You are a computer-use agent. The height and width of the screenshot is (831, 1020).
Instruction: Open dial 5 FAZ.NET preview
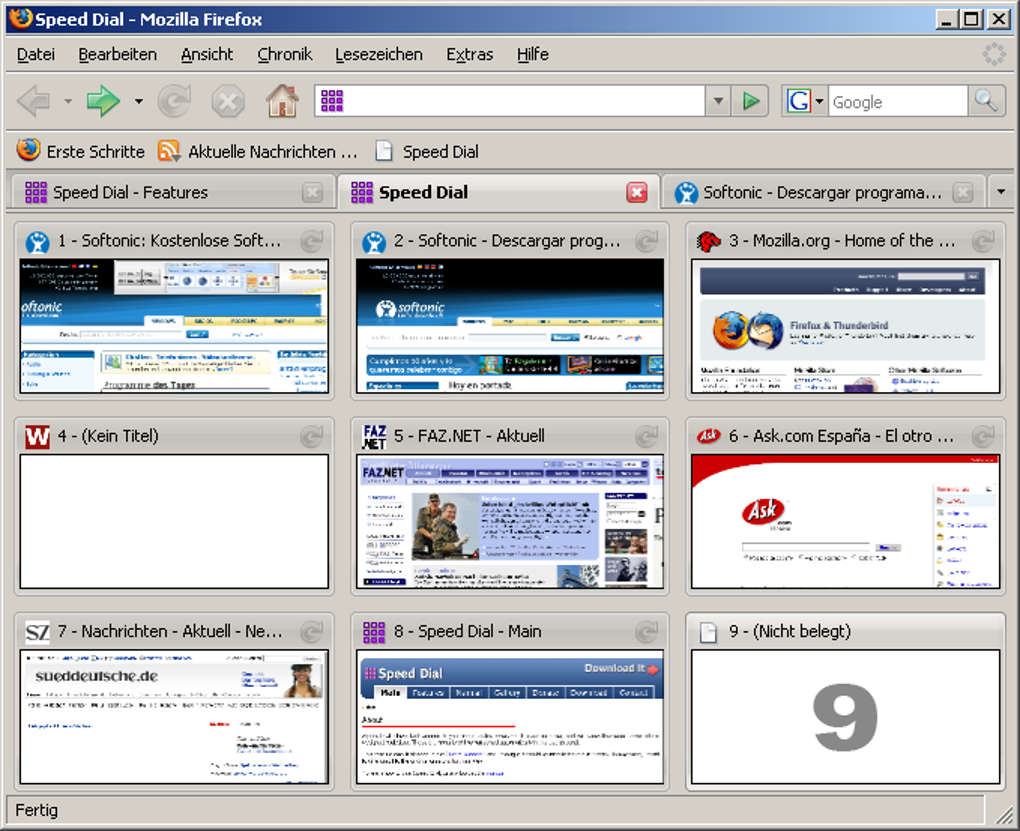click(x=510, y=521)
